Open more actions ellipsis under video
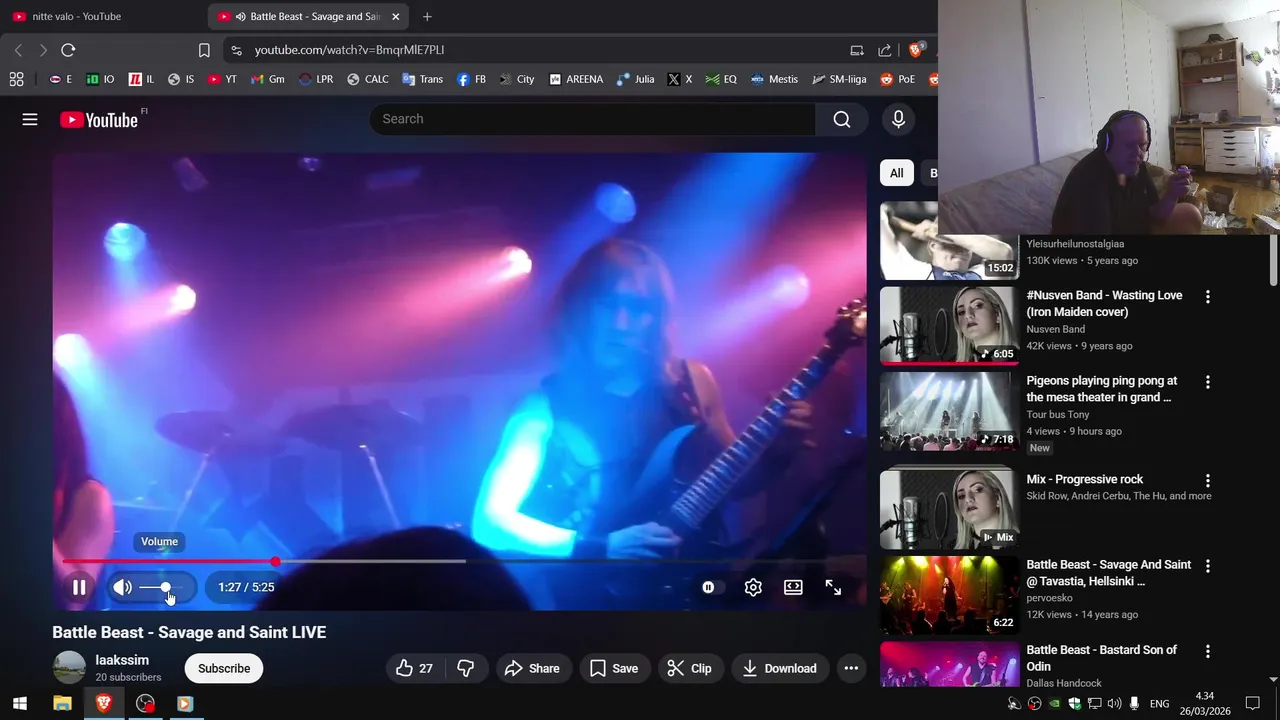This screenshot has height=720, width=1280. click(x=851, y=668)
